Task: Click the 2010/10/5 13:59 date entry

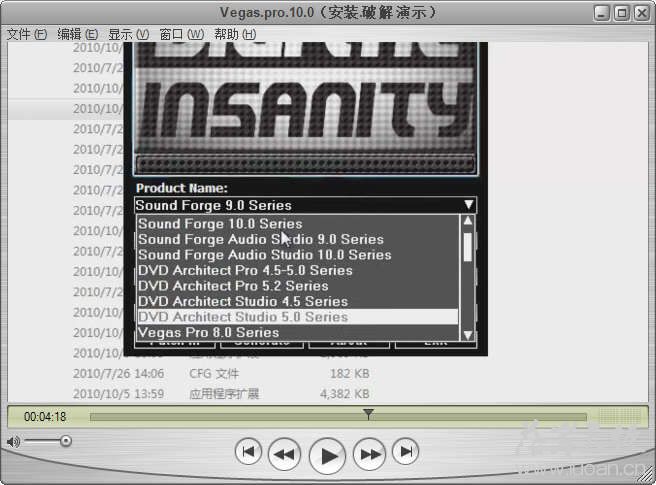Action: click(x=118, y=394)
